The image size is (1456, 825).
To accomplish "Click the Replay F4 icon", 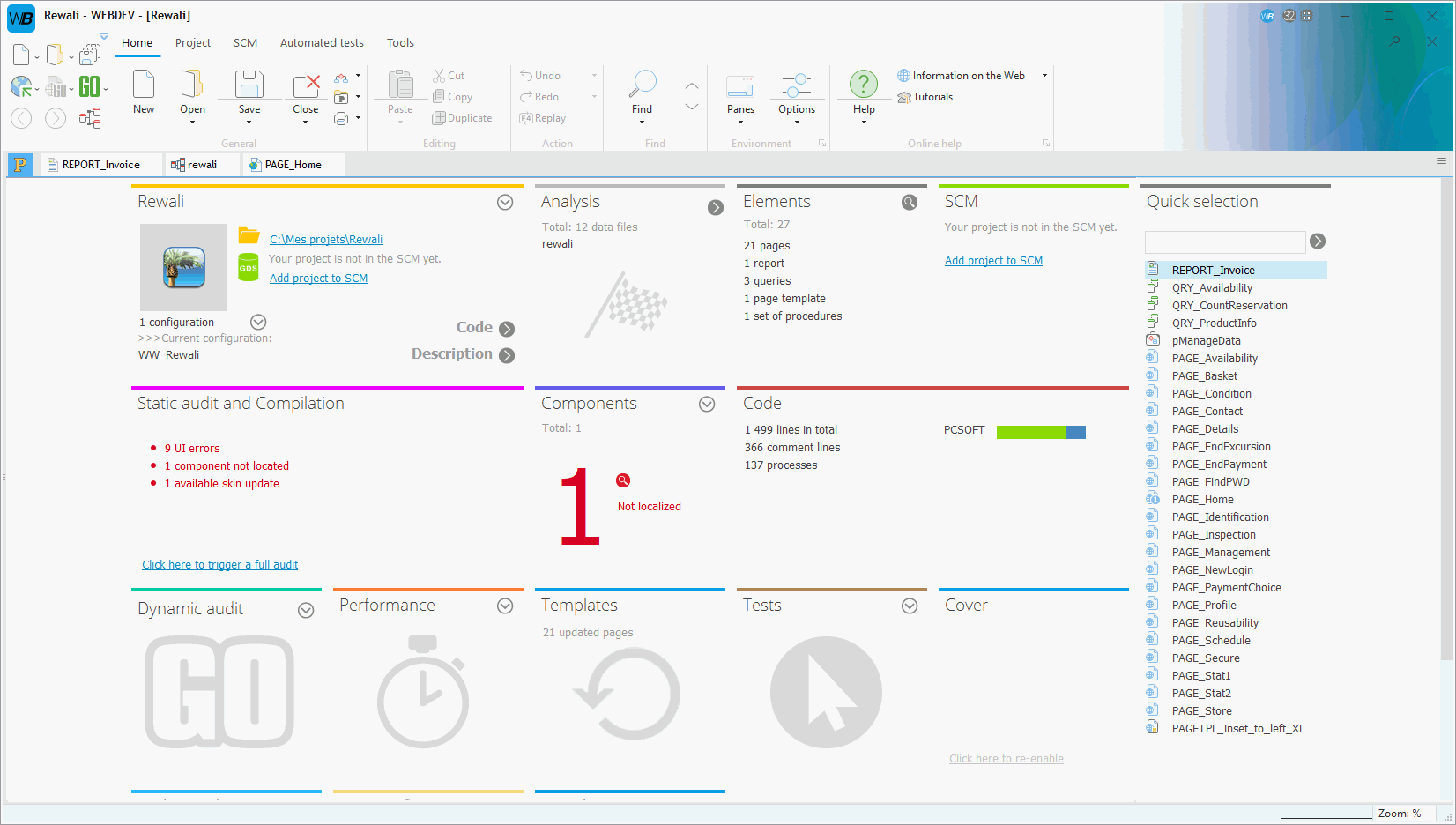I will [526, 118].
